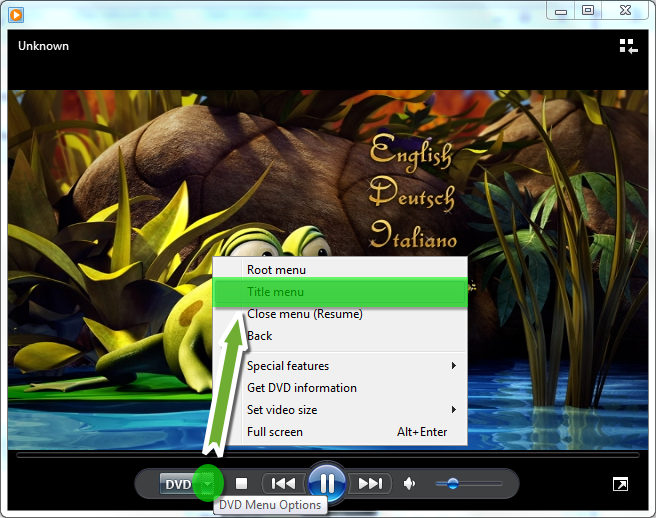Minimize the player window
The height and width of the screenshot is (518, 656).
pyautogui.click(x=561, y=10)
